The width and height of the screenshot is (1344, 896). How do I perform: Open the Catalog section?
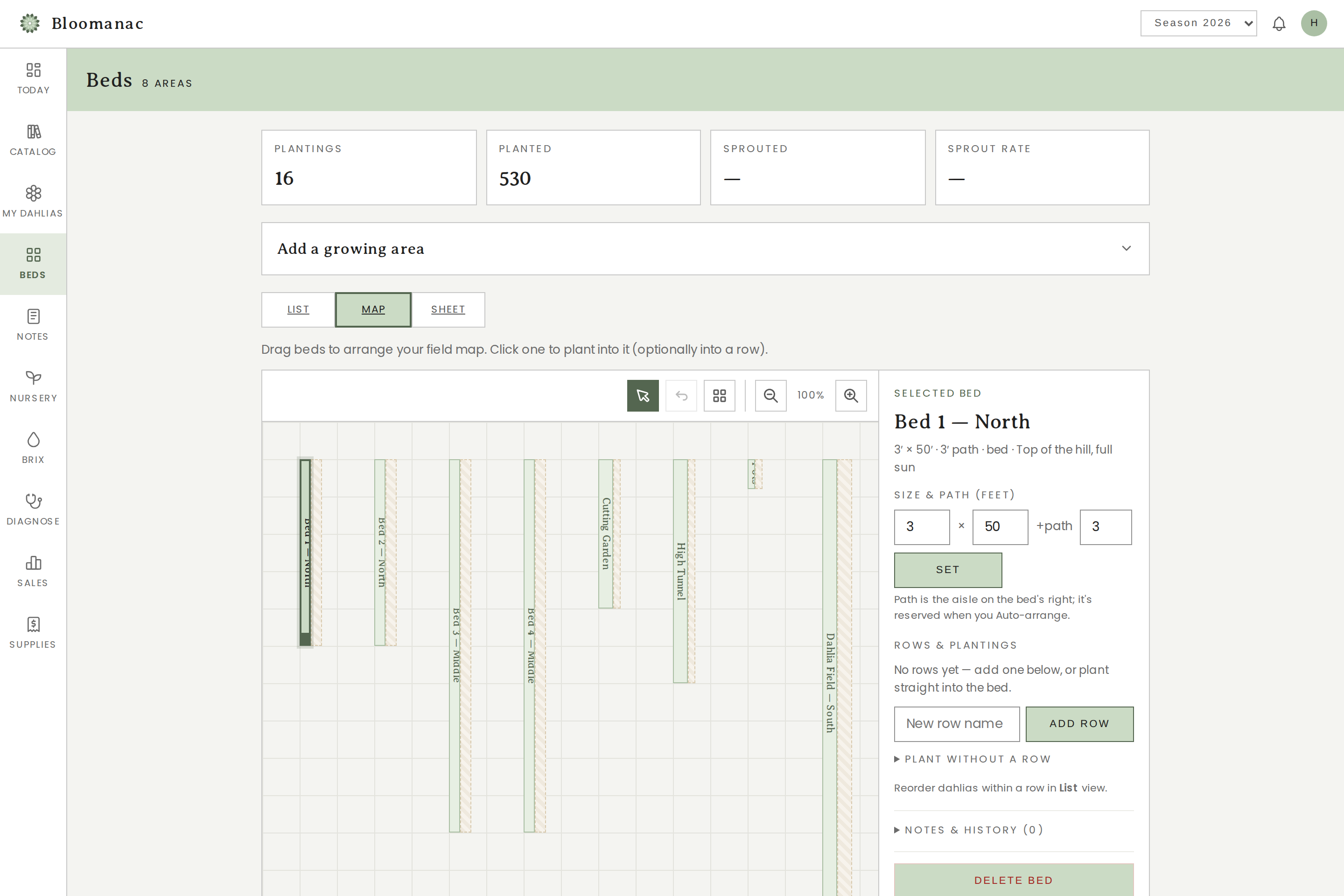click(x=33, y=140)
